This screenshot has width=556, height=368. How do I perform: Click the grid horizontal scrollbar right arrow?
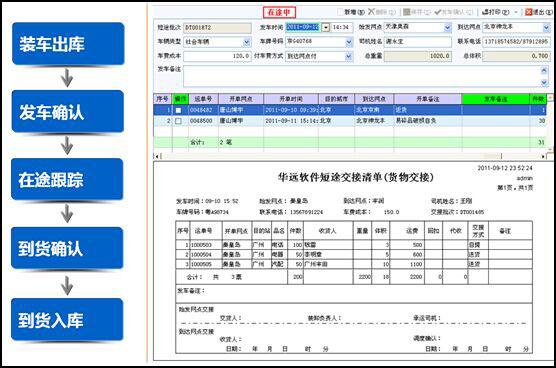543,156
